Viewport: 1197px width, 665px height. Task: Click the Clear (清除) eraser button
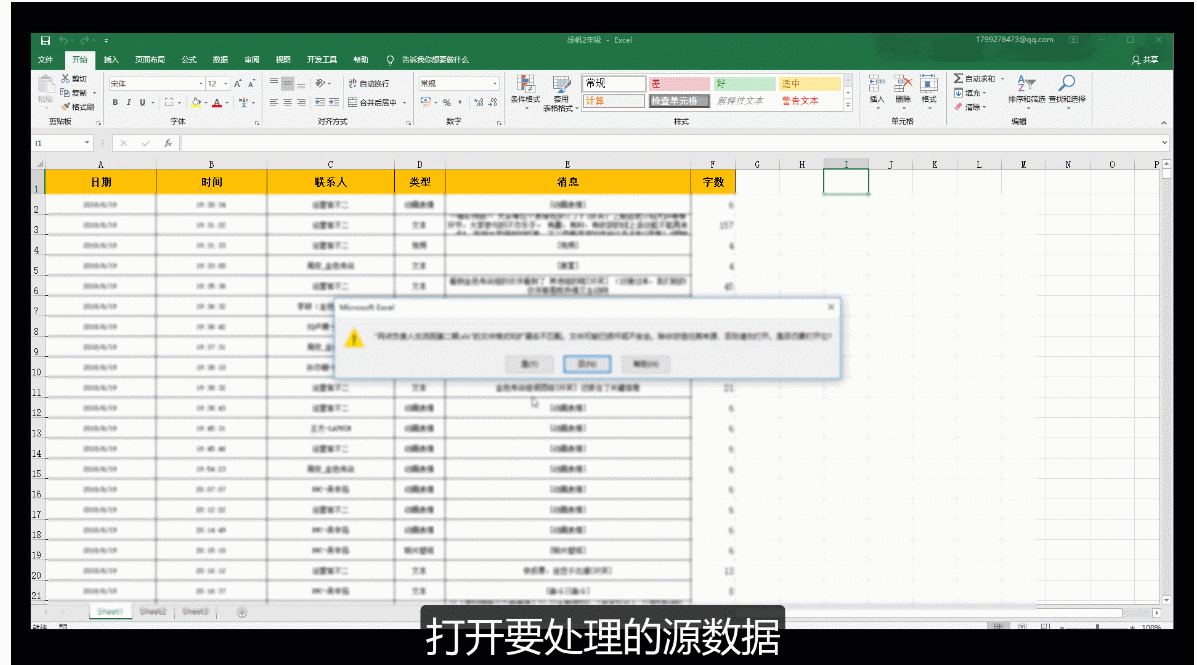970,107
